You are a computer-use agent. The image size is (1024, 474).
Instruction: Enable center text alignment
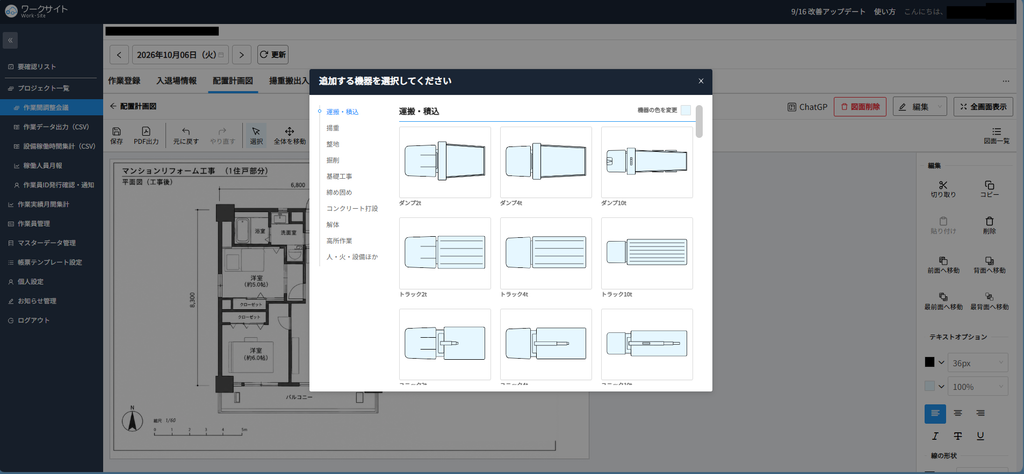(x=958, y=413)
